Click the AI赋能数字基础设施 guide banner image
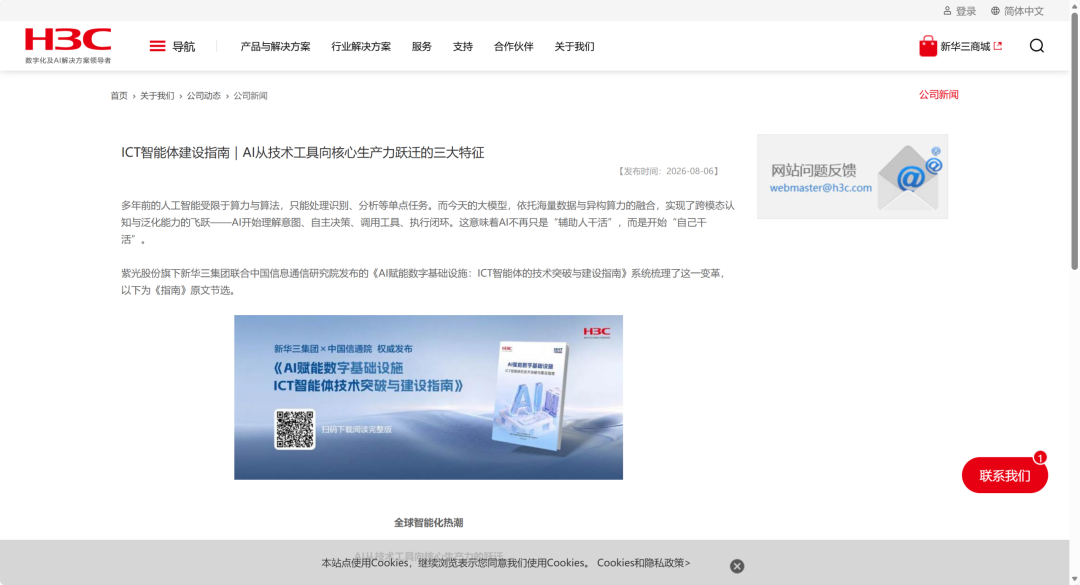Screen dimensions: 1080x585 [x=428, y=398]
